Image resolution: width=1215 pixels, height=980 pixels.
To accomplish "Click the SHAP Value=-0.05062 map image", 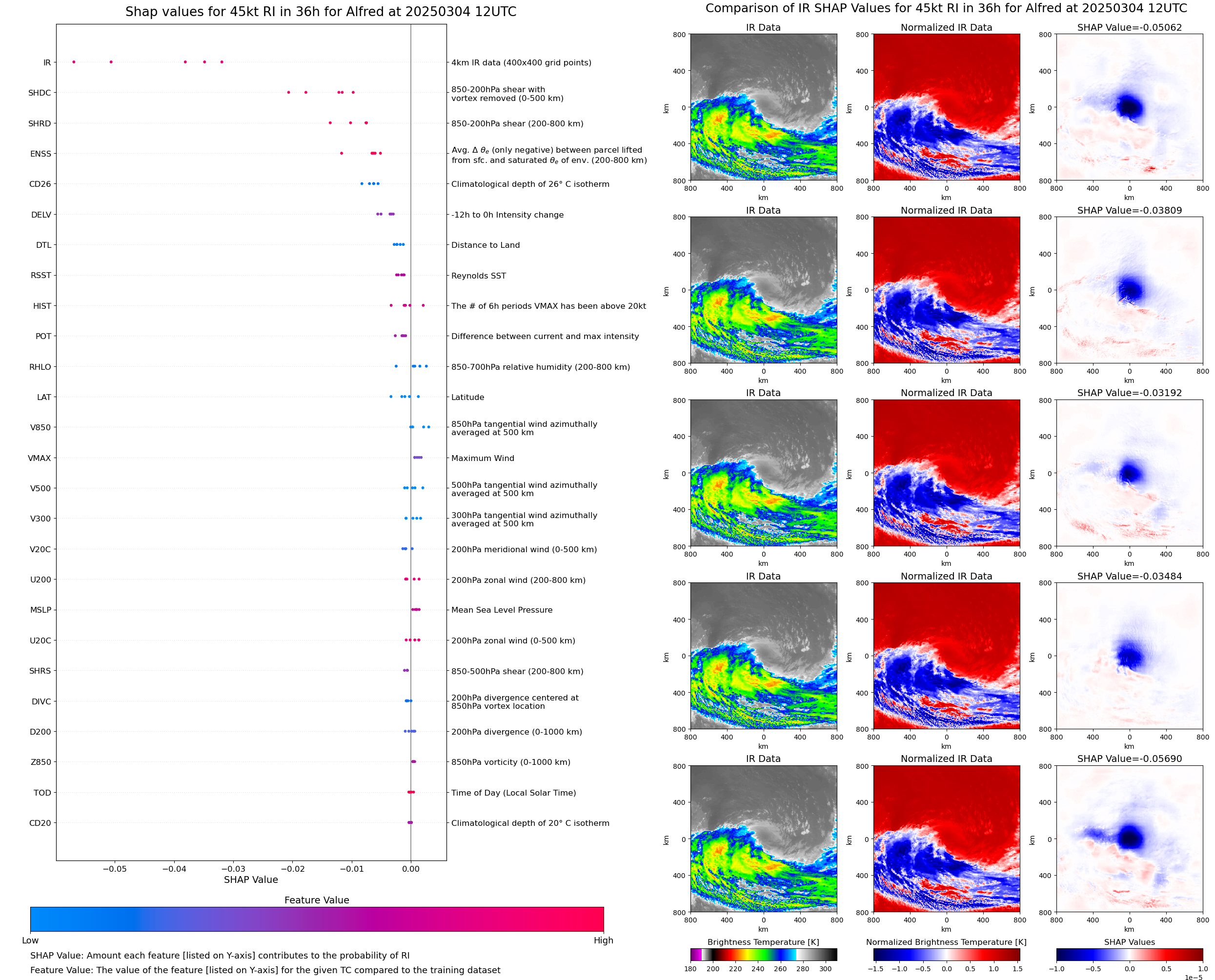I will (1129, 107).
